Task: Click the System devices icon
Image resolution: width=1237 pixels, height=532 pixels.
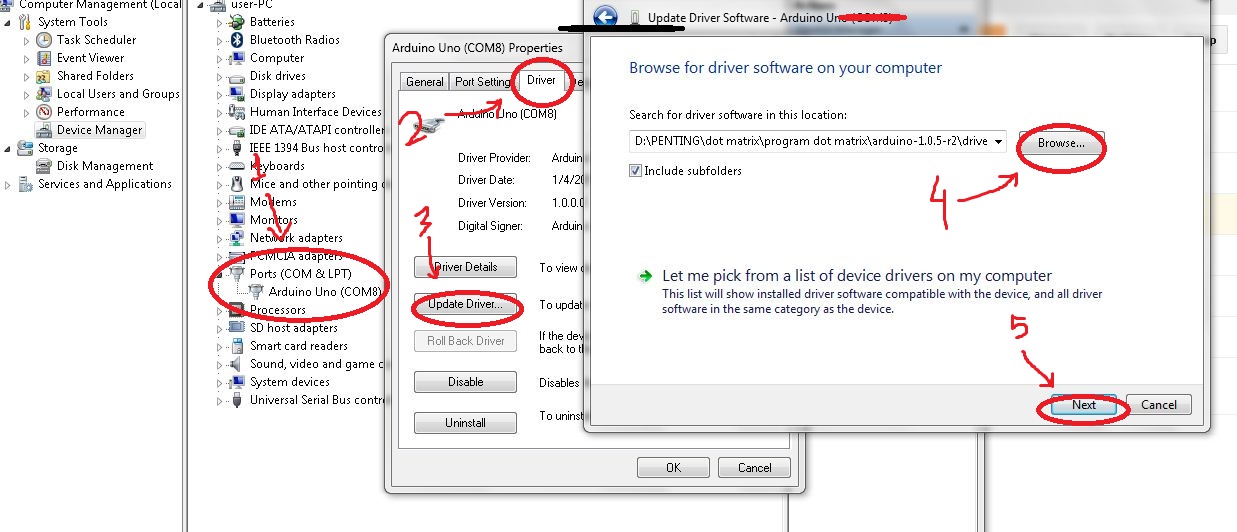Action: pos(237,382)
